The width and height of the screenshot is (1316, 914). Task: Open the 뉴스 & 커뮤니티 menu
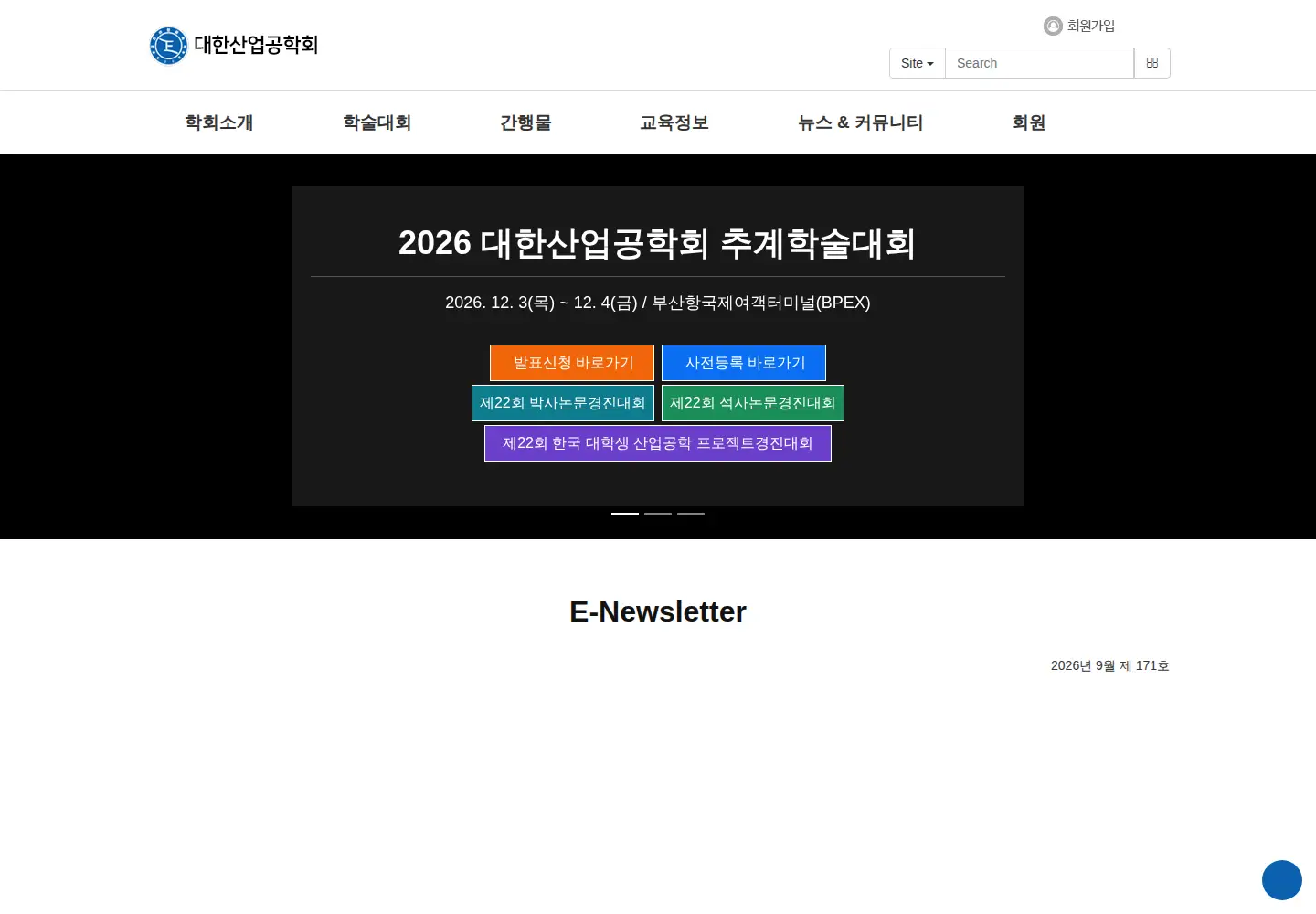(860, 122)
